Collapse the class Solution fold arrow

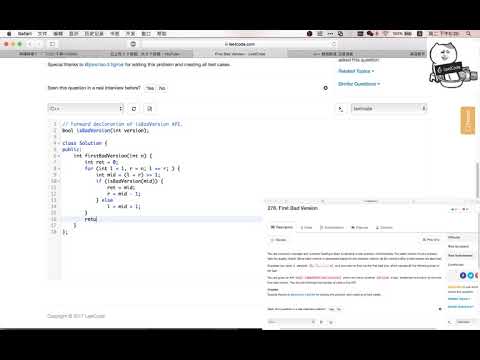pos(59,143)
